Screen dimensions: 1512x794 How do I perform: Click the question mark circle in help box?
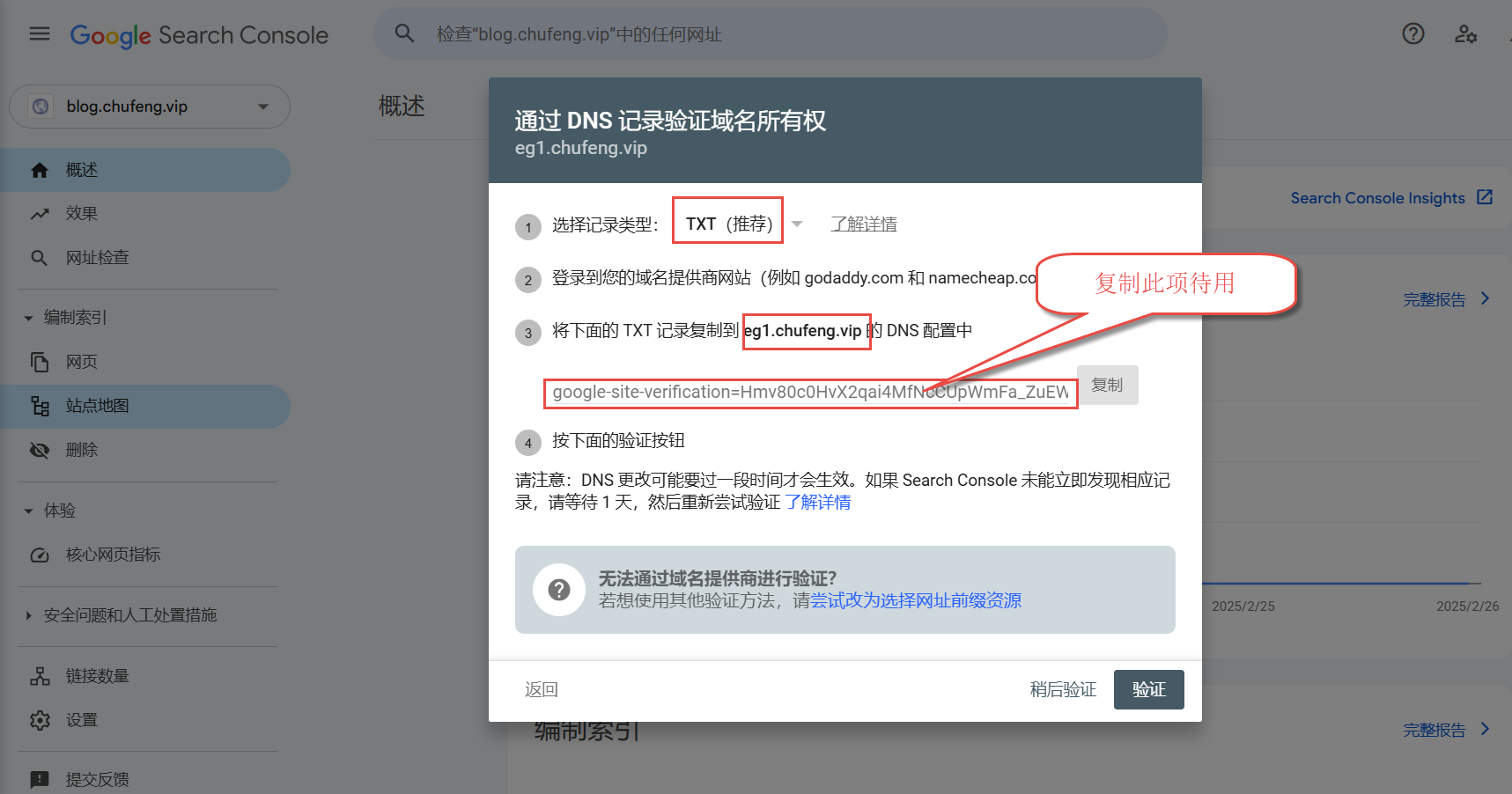point(559,590)
